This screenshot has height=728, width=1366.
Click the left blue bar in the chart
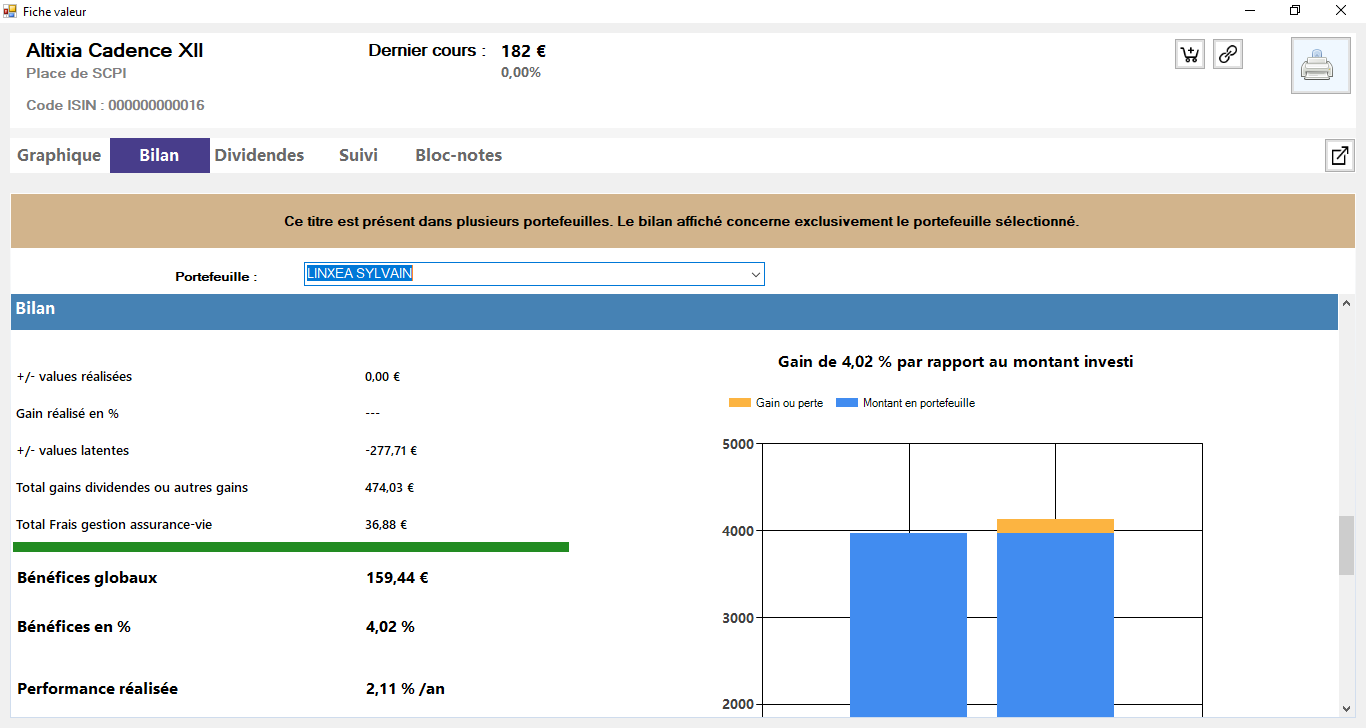pos(908,620)
